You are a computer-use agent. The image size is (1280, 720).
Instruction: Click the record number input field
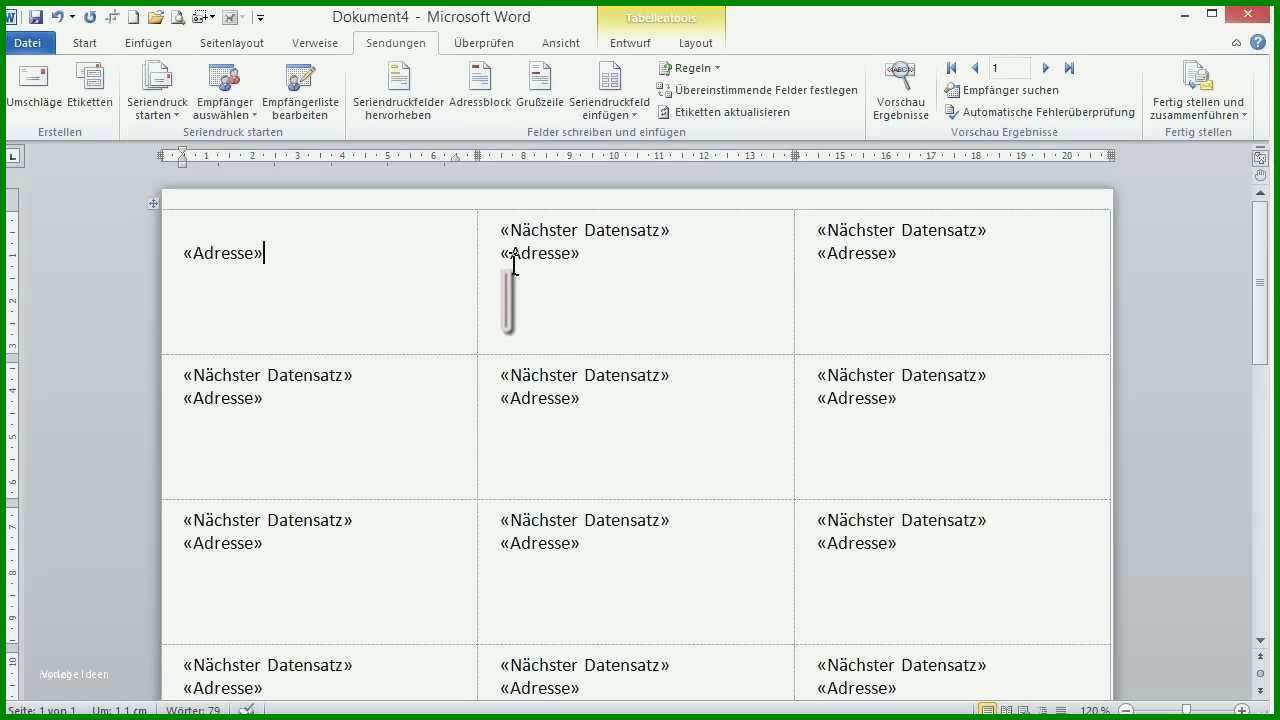tap(1009, 68)
